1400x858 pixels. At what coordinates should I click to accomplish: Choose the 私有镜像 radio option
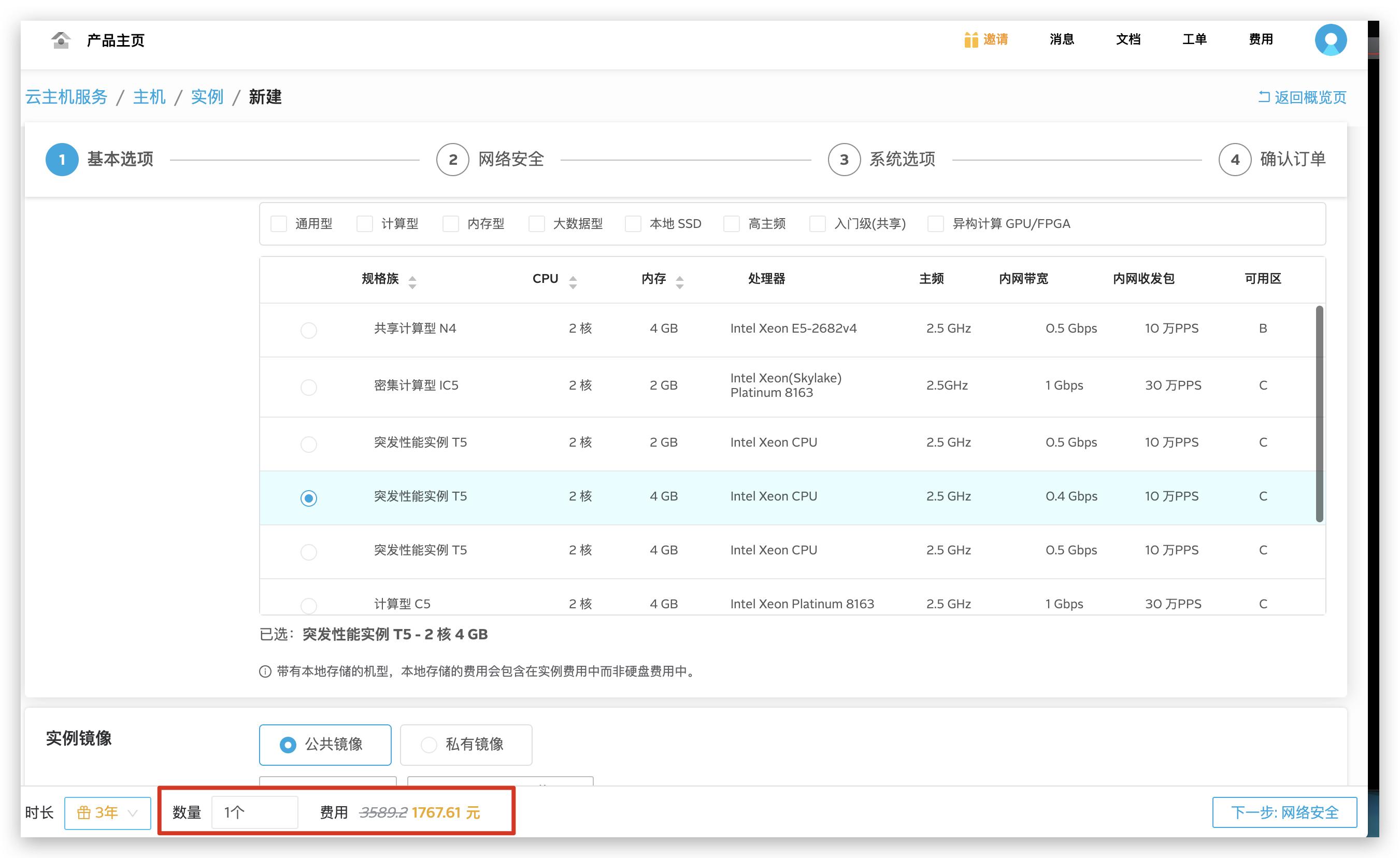click(428, 745)
